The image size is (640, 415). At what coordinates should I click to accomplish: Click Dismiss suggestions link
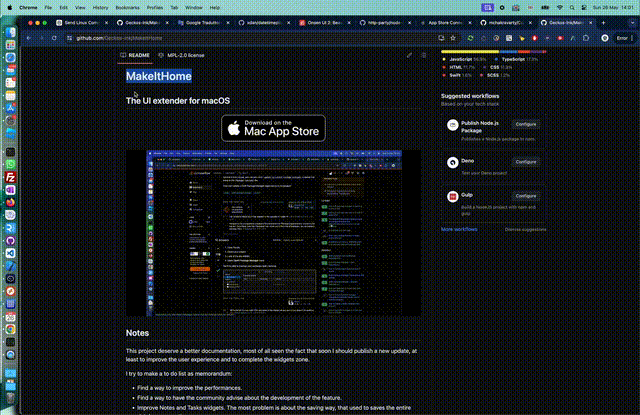click(x=526, y=229)
